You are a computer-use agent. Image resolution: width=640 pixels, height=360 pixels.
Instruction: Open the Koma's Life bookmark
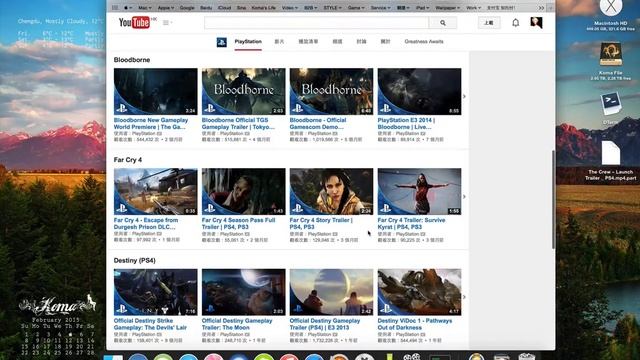264,8
